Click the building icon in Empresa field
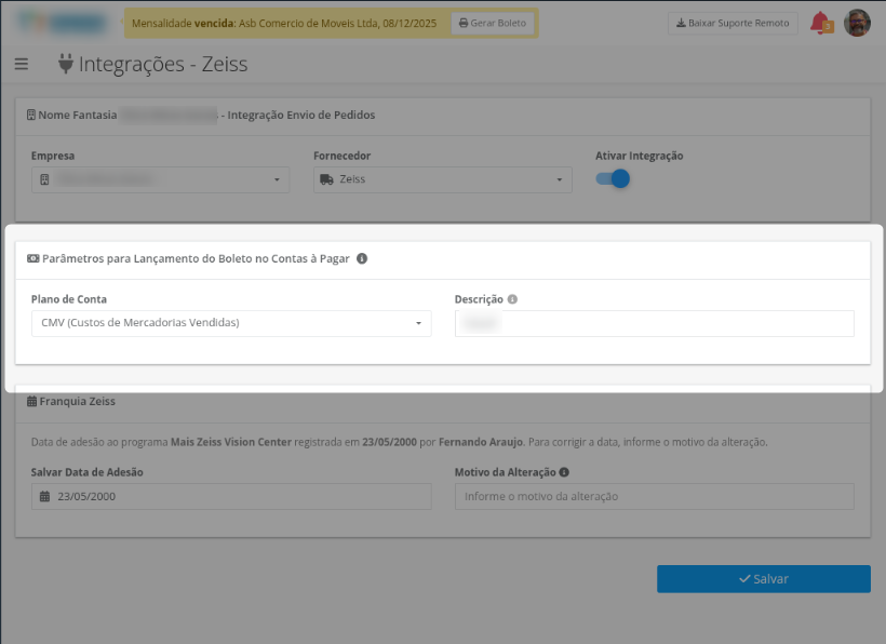This screenshot has height=644, width=886. [45, 180]
